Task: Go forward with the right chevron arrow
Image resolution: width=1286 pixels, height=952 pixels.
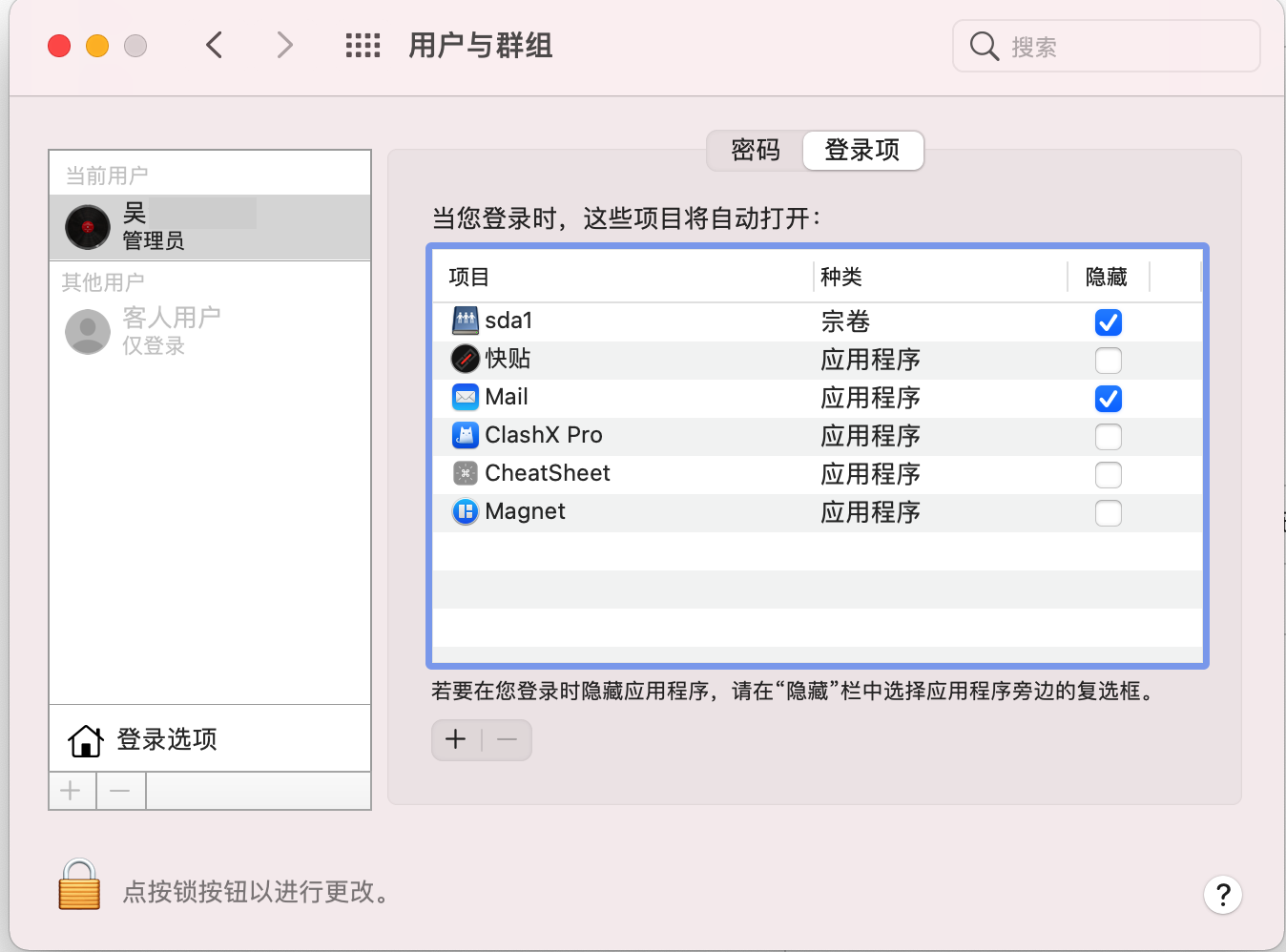Action: coord(284,45)
